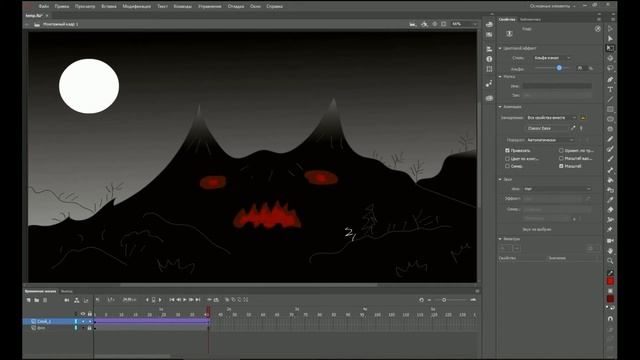Play the timeline animation

[x=184, y=300]
